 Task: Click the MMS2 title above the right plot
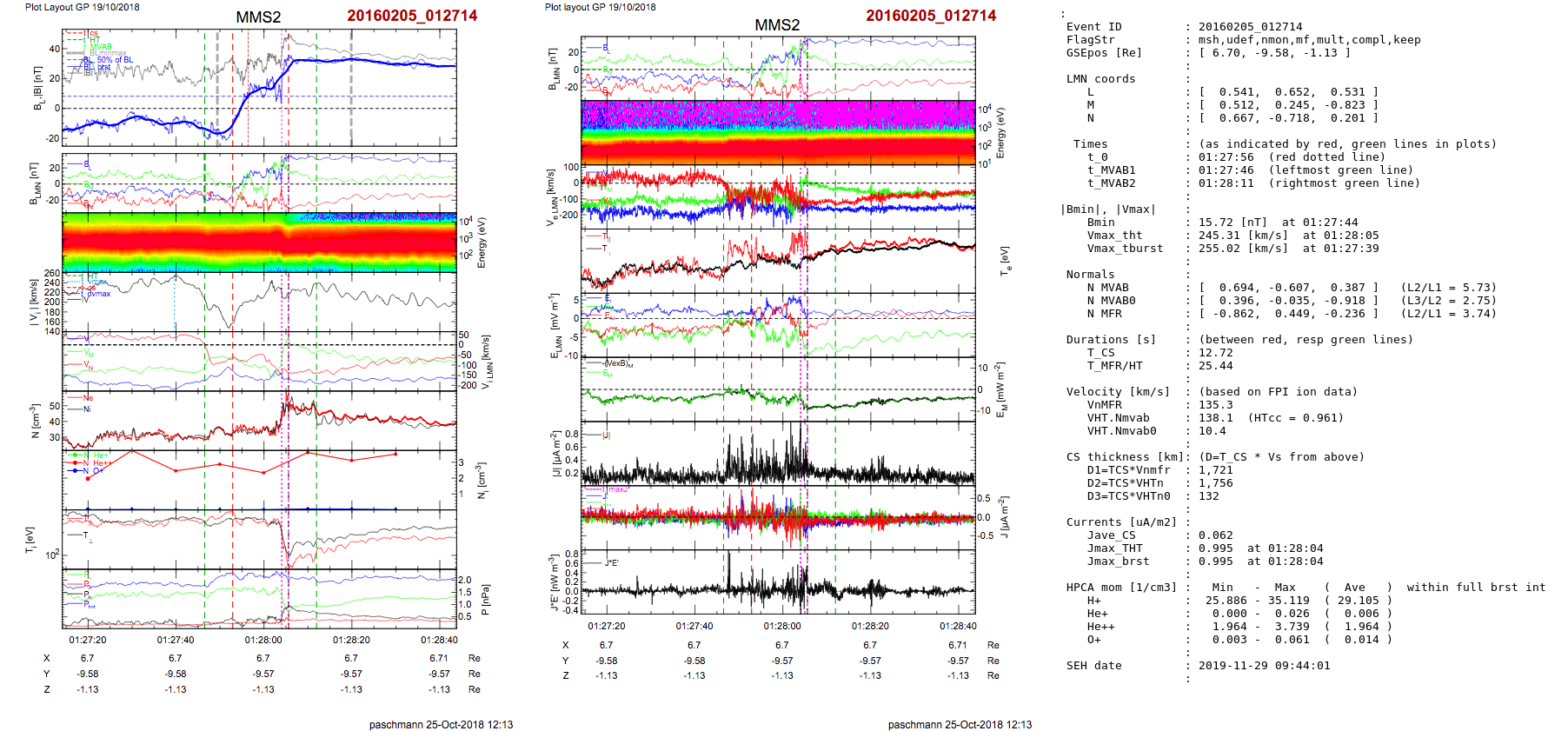(776, 25)
